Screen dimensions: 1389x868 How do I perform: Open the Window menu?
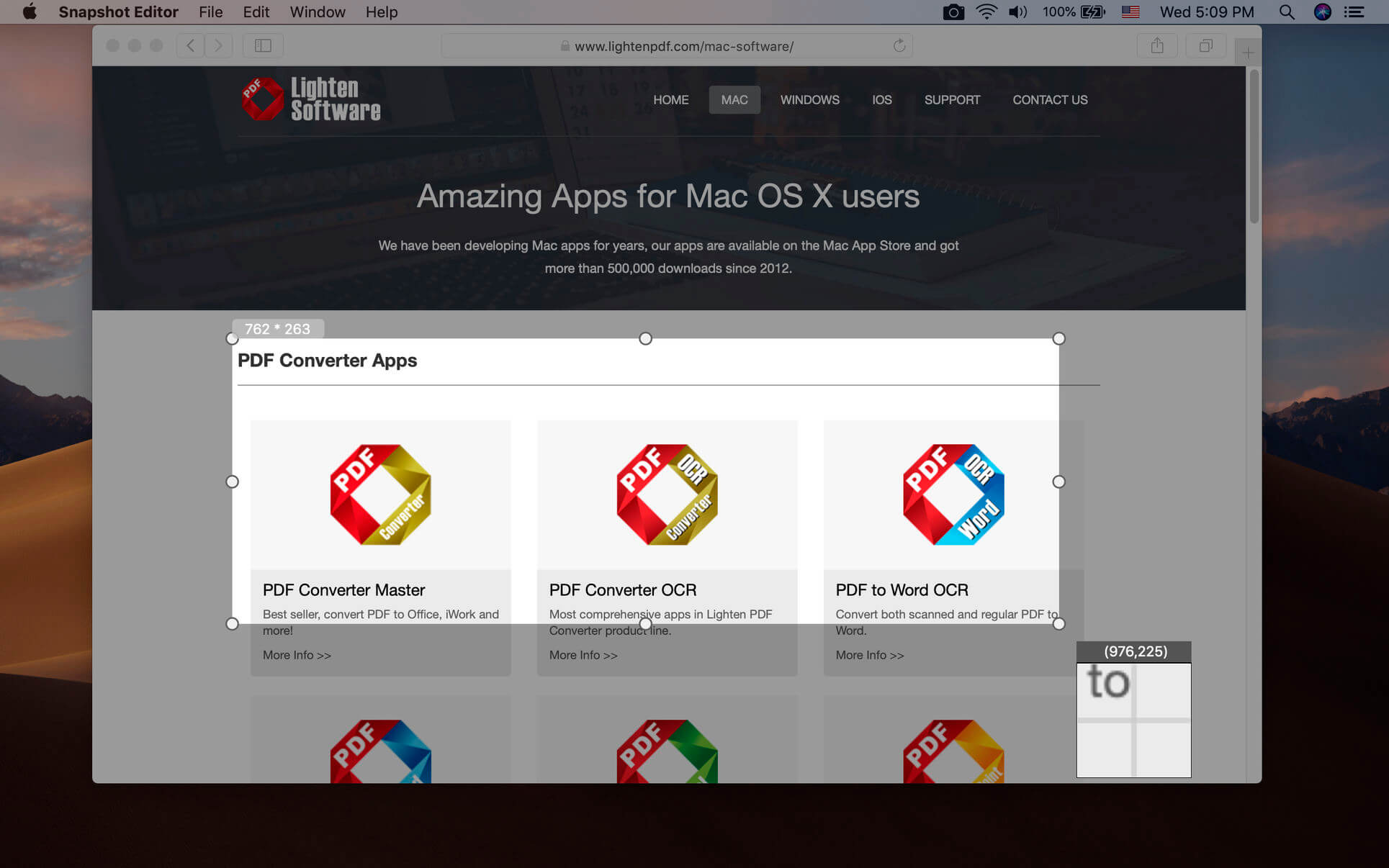point(318,12)
